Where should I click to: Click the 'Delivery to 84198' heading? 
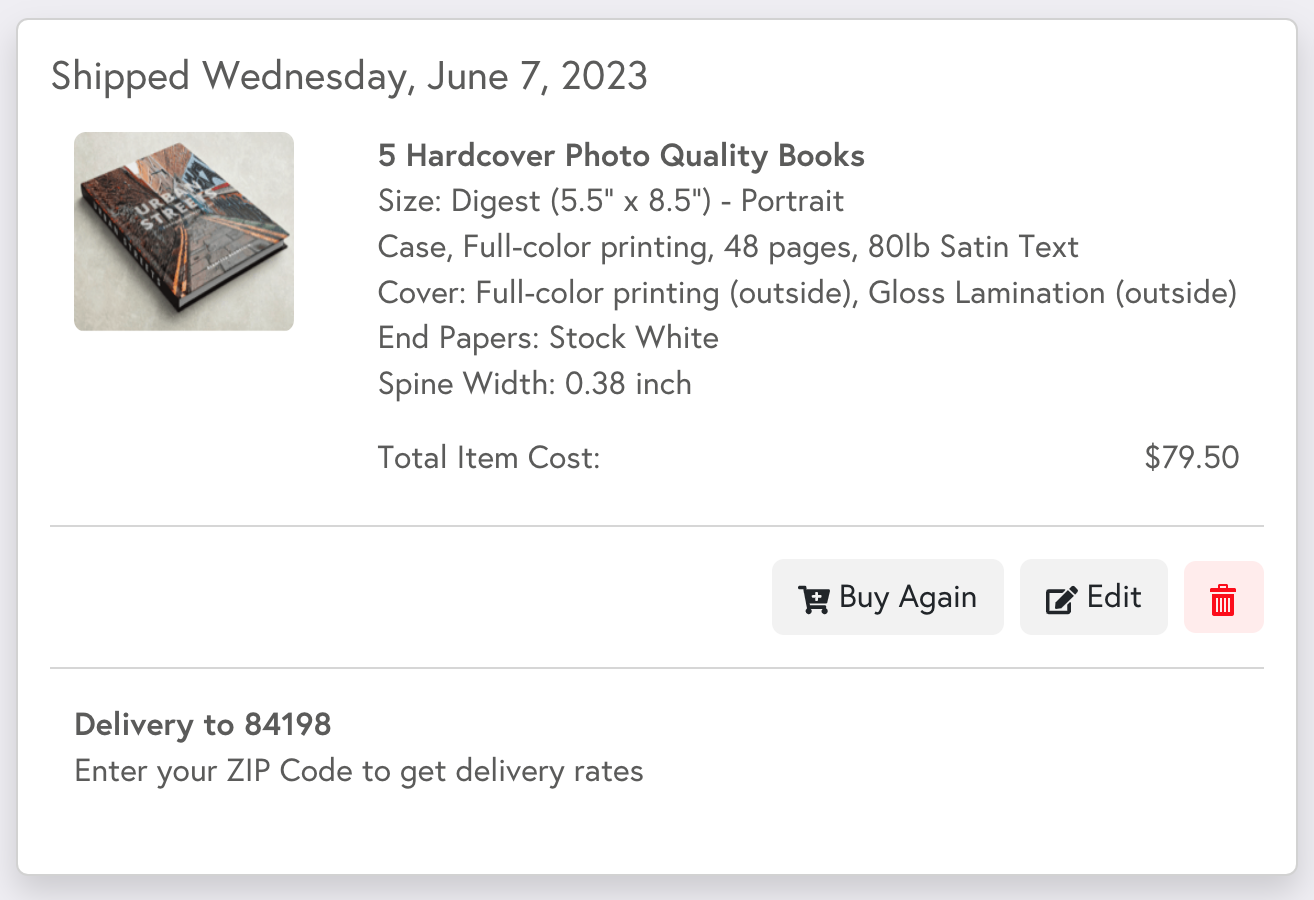pyautogui.click(x=202, y=724)
